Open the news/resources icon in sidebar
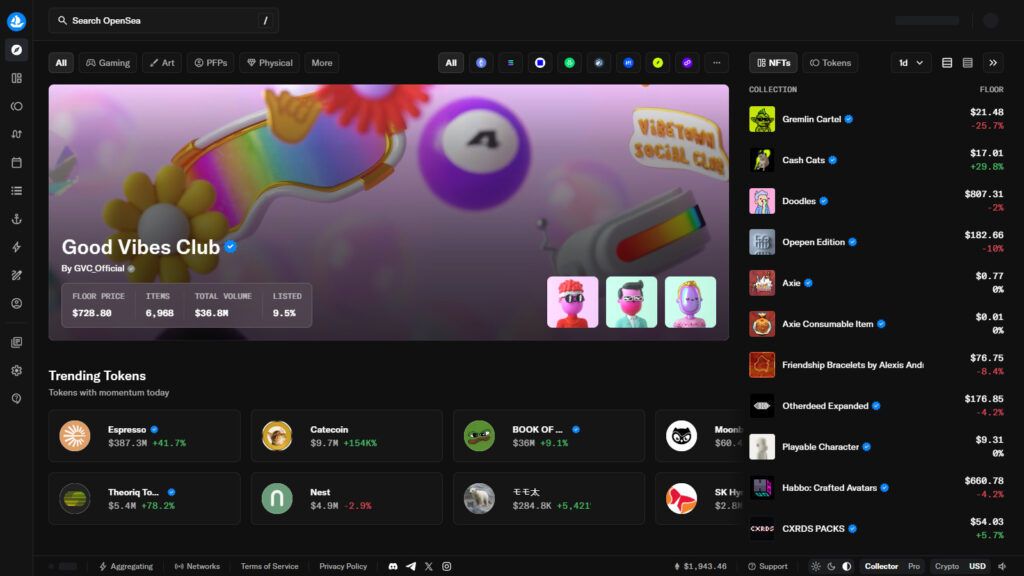 tap(16, 342)
